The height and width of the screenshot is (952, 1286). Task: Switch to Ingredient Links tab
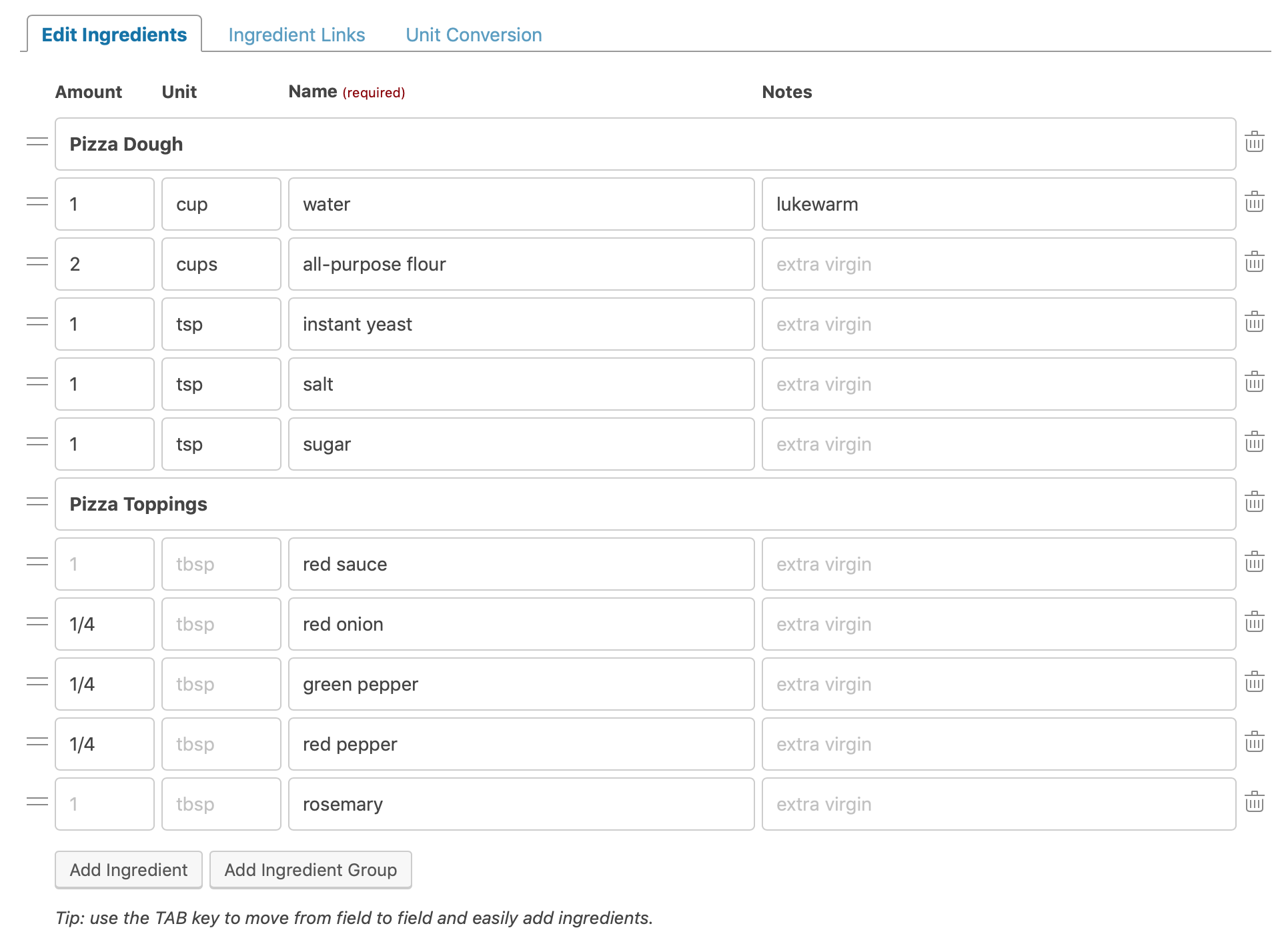296,35
